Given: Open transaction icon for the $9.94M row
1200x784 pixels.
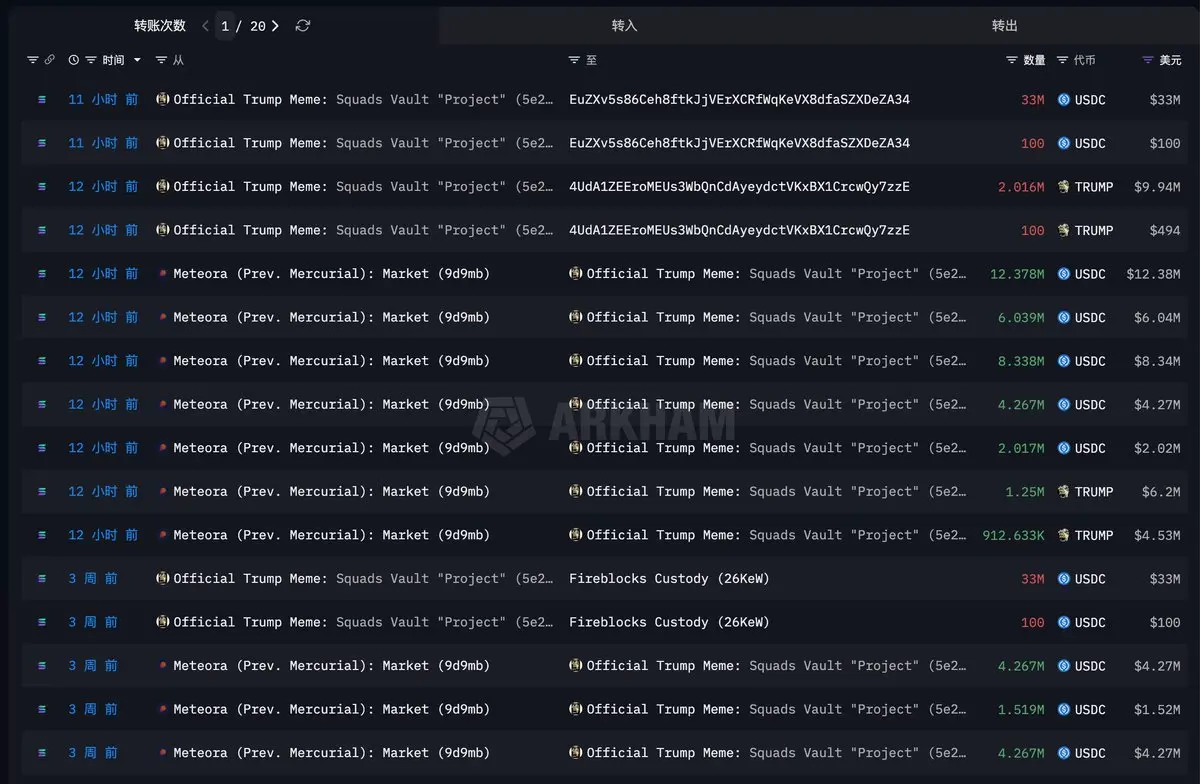Looking at the screenshot, I should pos(42,187).
